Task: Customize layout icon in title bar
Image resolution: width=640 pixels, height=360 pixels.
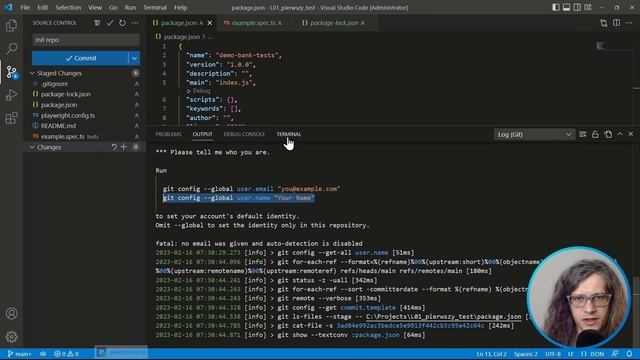Action: pos(588,7)
